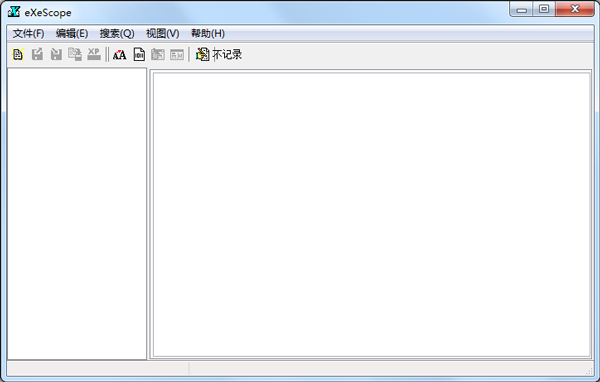Viewport: 600px width, 382px height.
Task: Open the 帮助(H) menu
Action: pyautogui.click(x=208, y=34)
